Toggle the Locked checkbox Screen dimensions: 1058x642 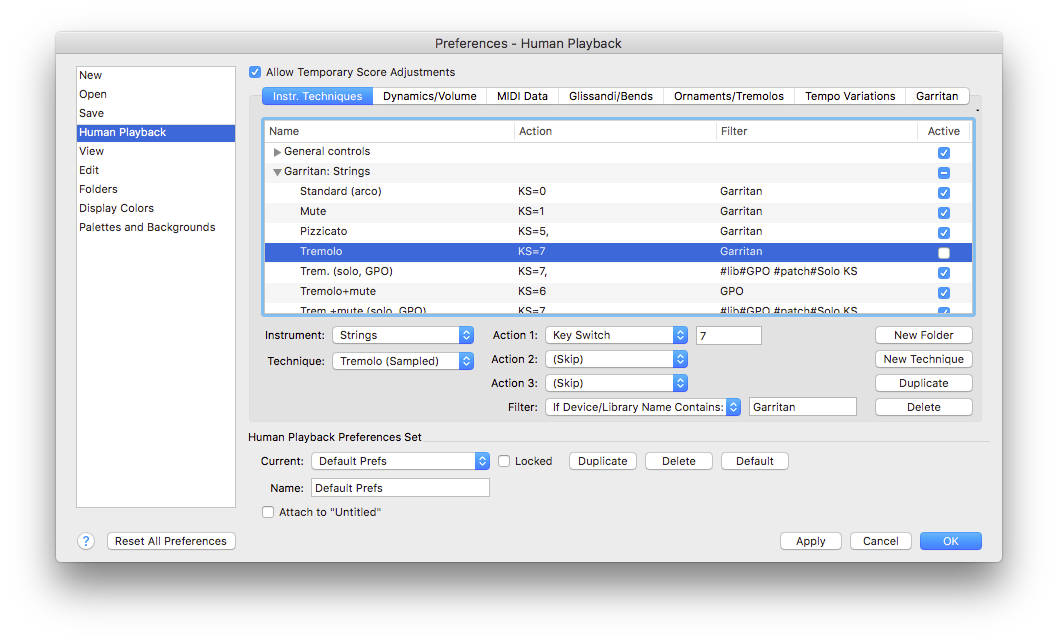pyautogui.click(x=503, y=461)
